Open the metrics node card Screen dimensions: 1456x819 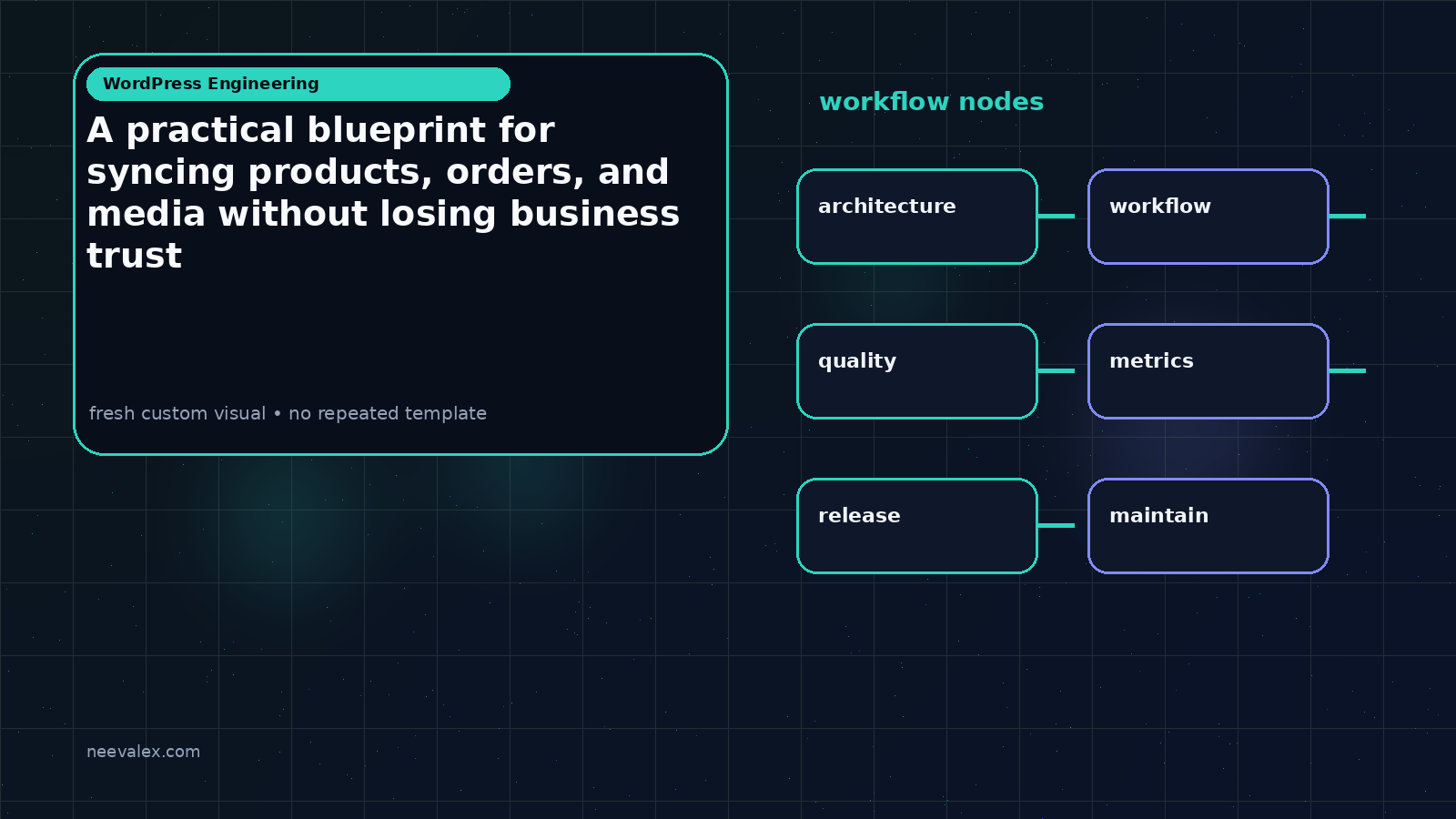tap(1208, 371)
